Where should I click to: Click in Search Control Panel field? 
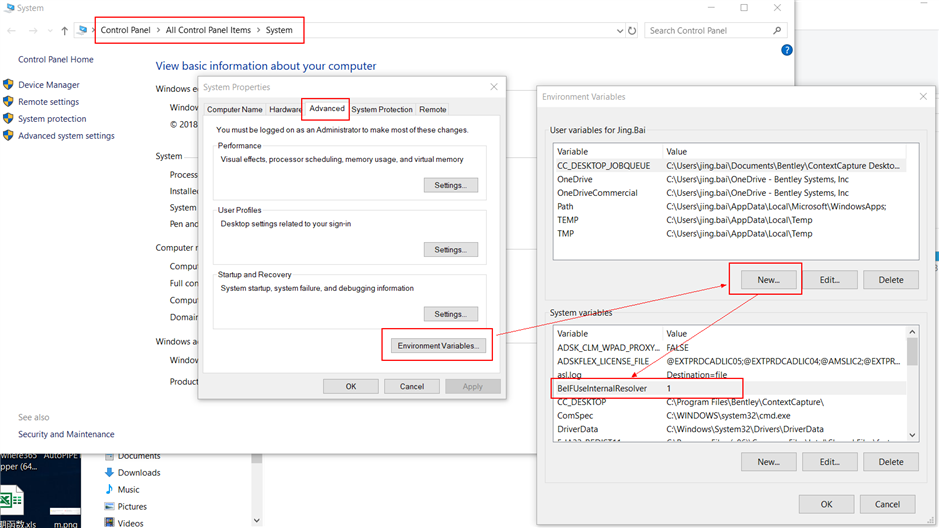708,31
